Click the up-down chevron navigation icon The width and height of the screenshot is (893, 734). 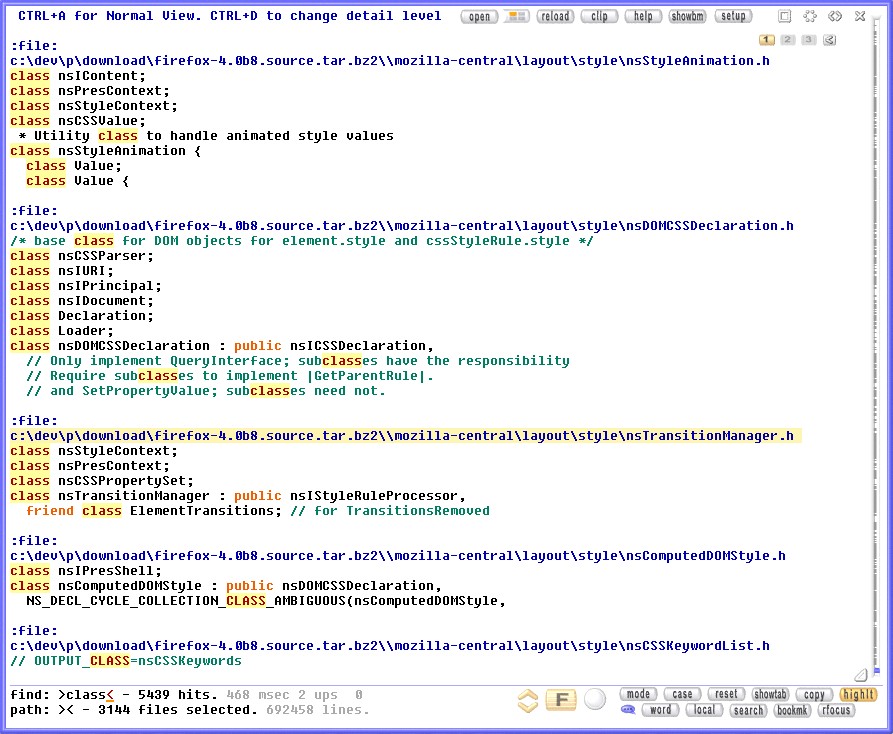click(x=528, y=701)
